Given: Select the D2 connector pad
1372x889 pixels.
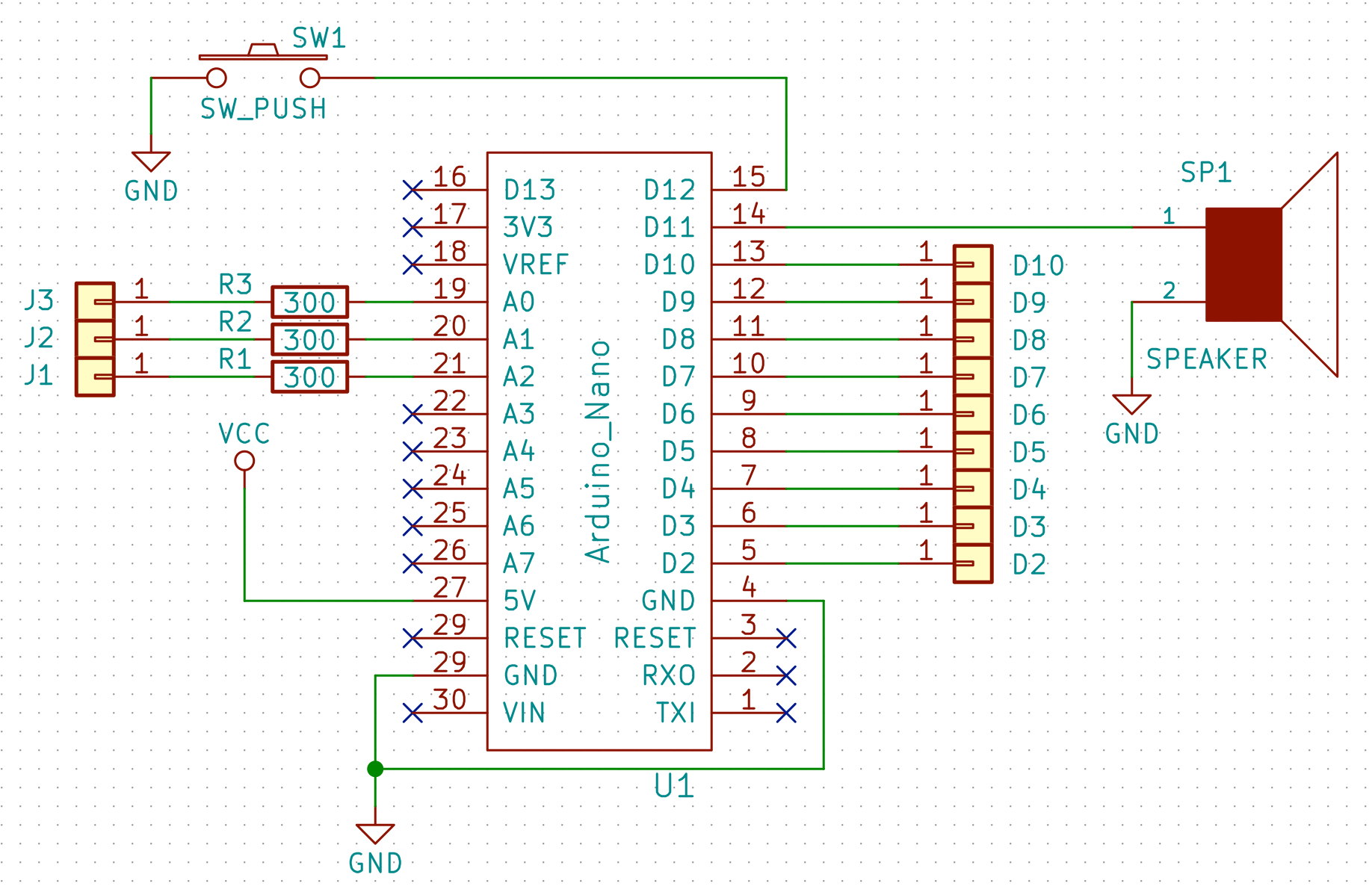Looking at the screenshot, I should pyautogui.click(x=973, y=563).
